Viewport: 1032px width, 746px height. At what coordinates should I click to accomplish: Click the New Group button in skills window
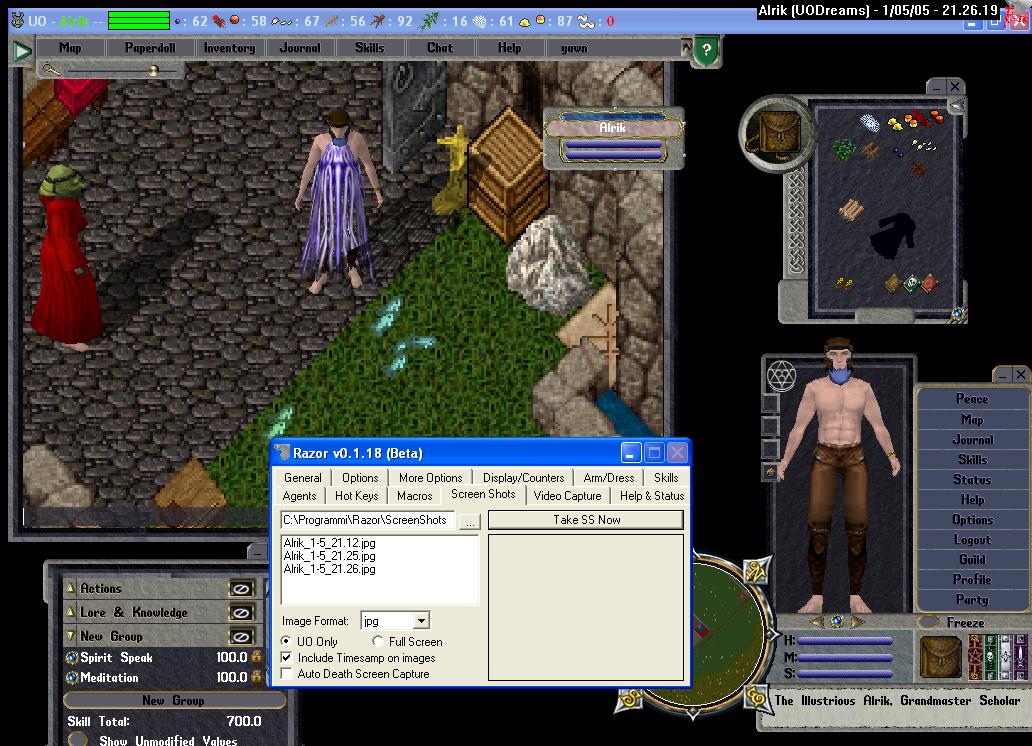click(x=174, y=701)
